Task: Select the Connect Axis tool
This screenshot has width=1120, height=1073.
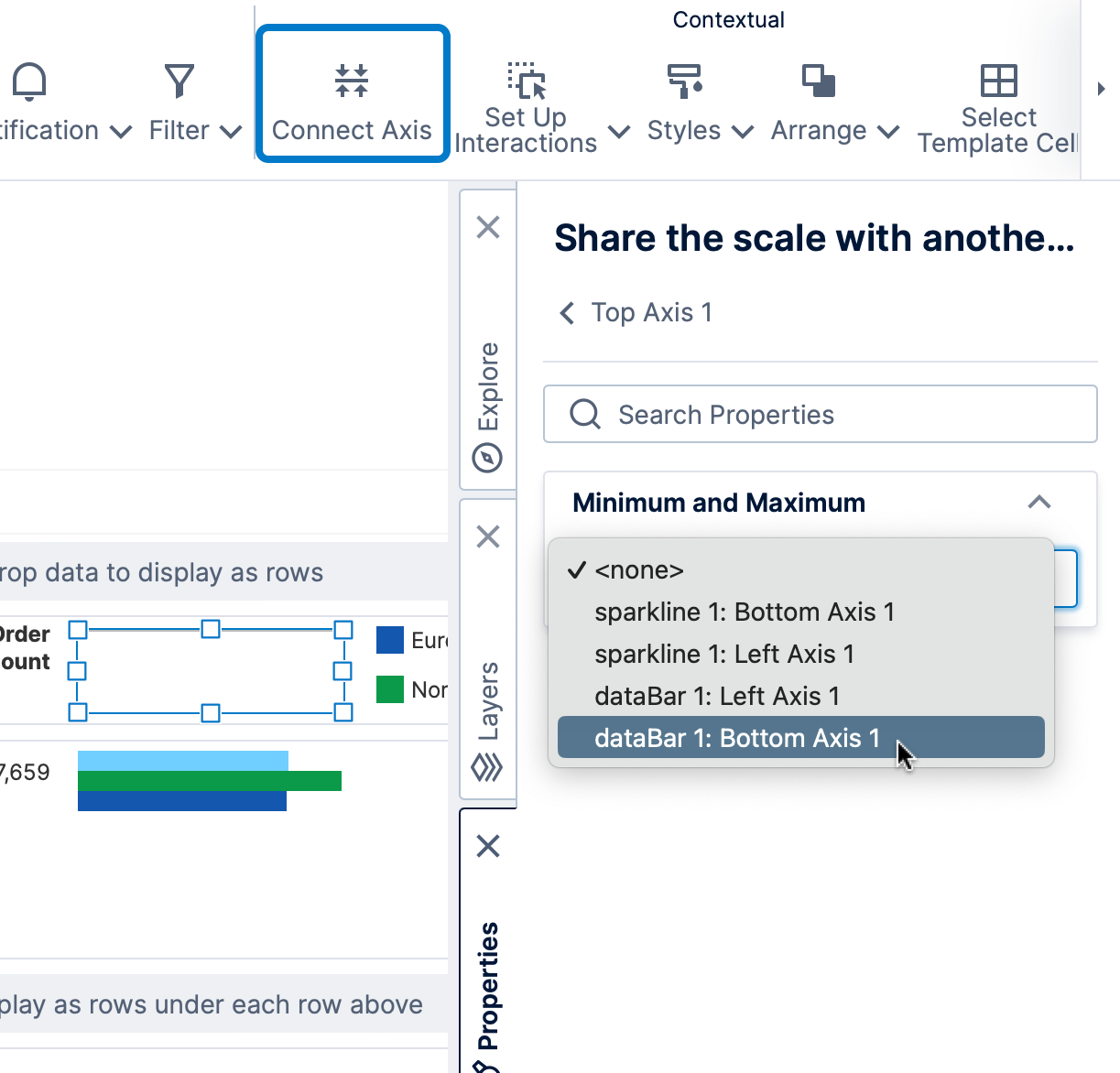Action: coord(352,93)
